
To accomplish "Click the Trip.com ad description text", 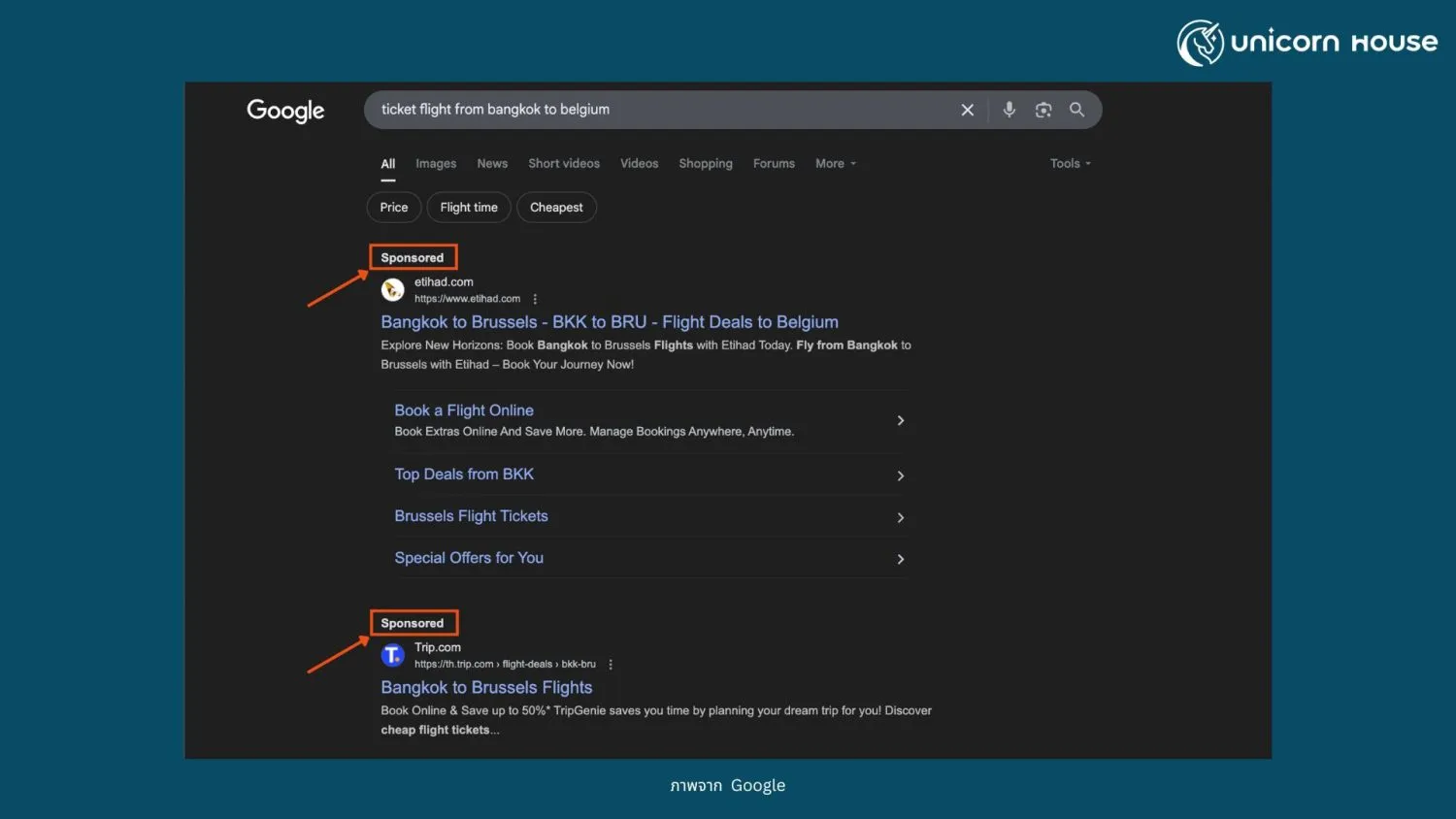I will pyautogui.click(x=656, y=720).
